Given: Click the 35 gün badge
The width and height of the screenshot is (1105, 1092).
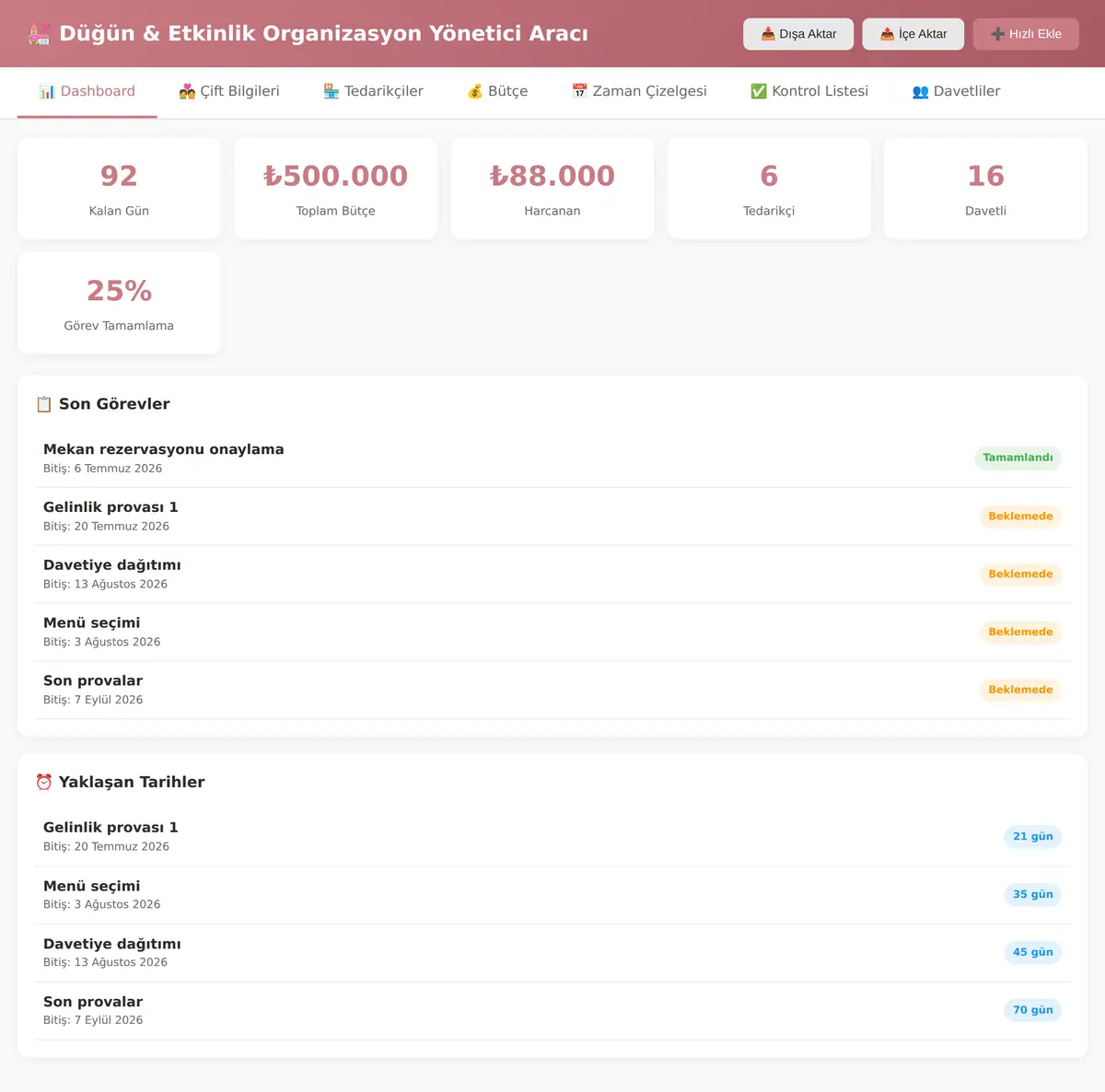Looking at the screenshot, I should click(x=1032, y=894).
